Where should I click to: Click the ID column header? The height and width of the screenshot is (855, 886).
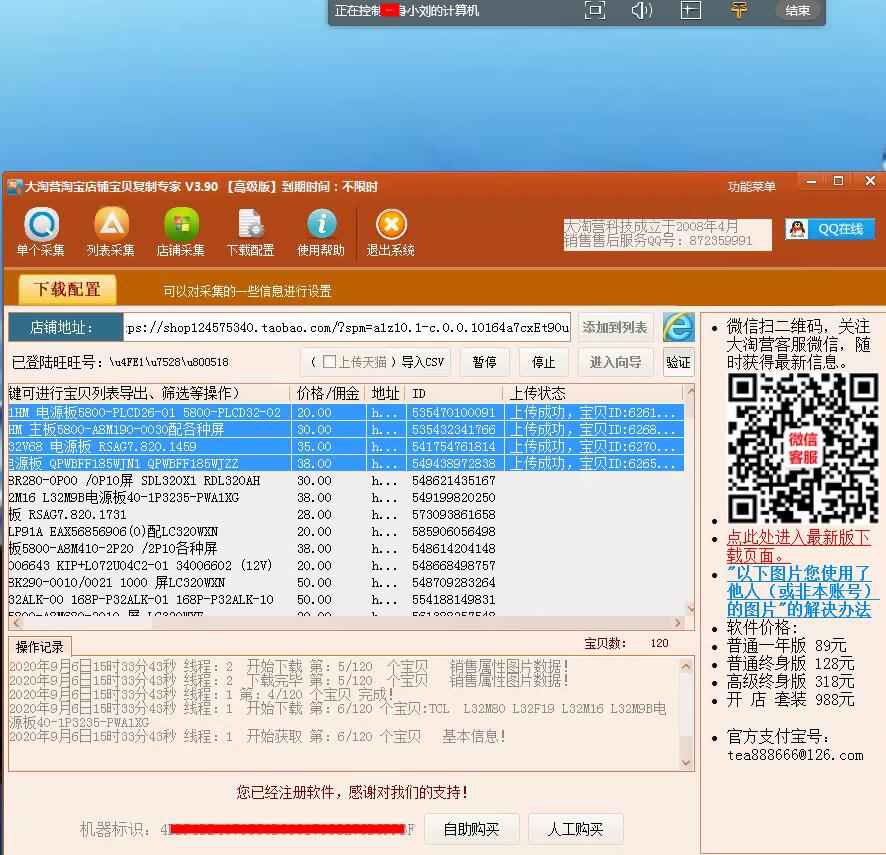(454, 393)
